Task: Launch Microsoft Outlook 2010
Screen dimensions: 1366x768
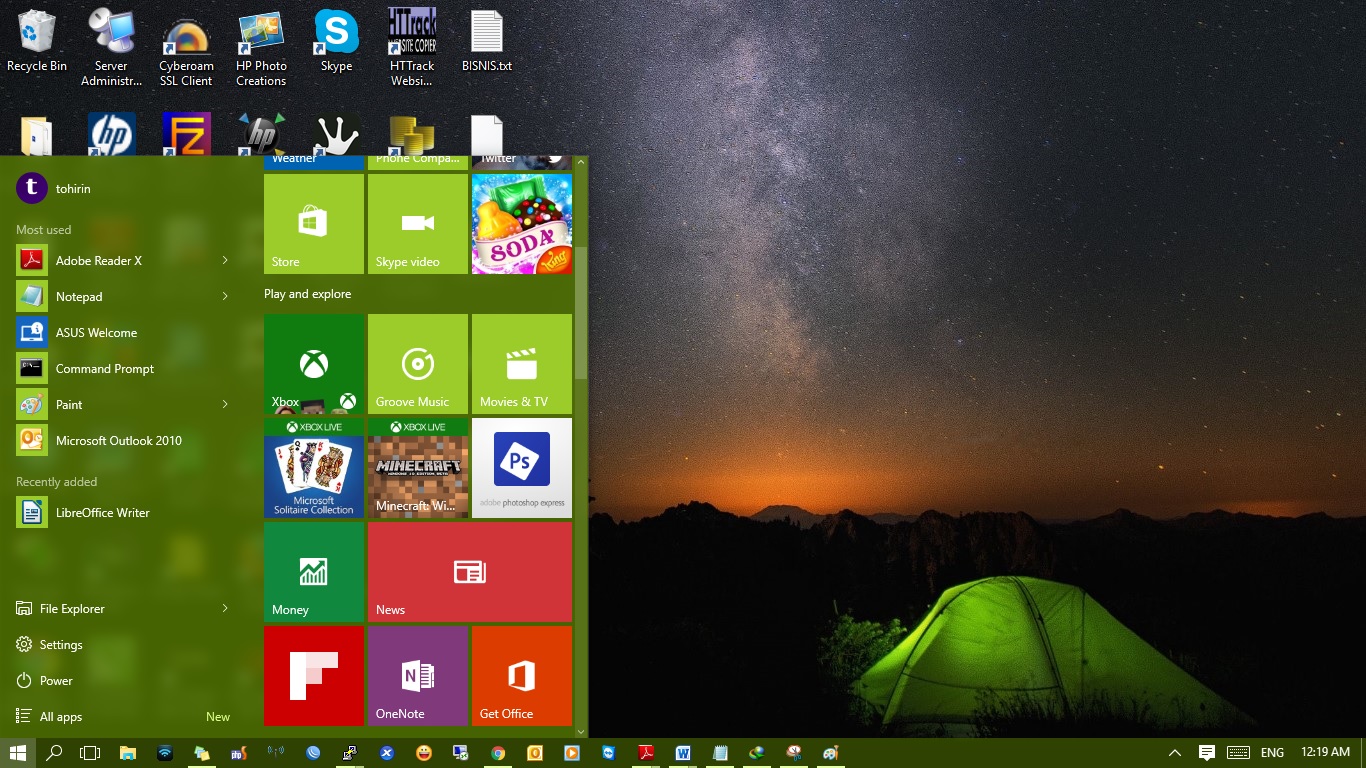Action: point(126,441)
